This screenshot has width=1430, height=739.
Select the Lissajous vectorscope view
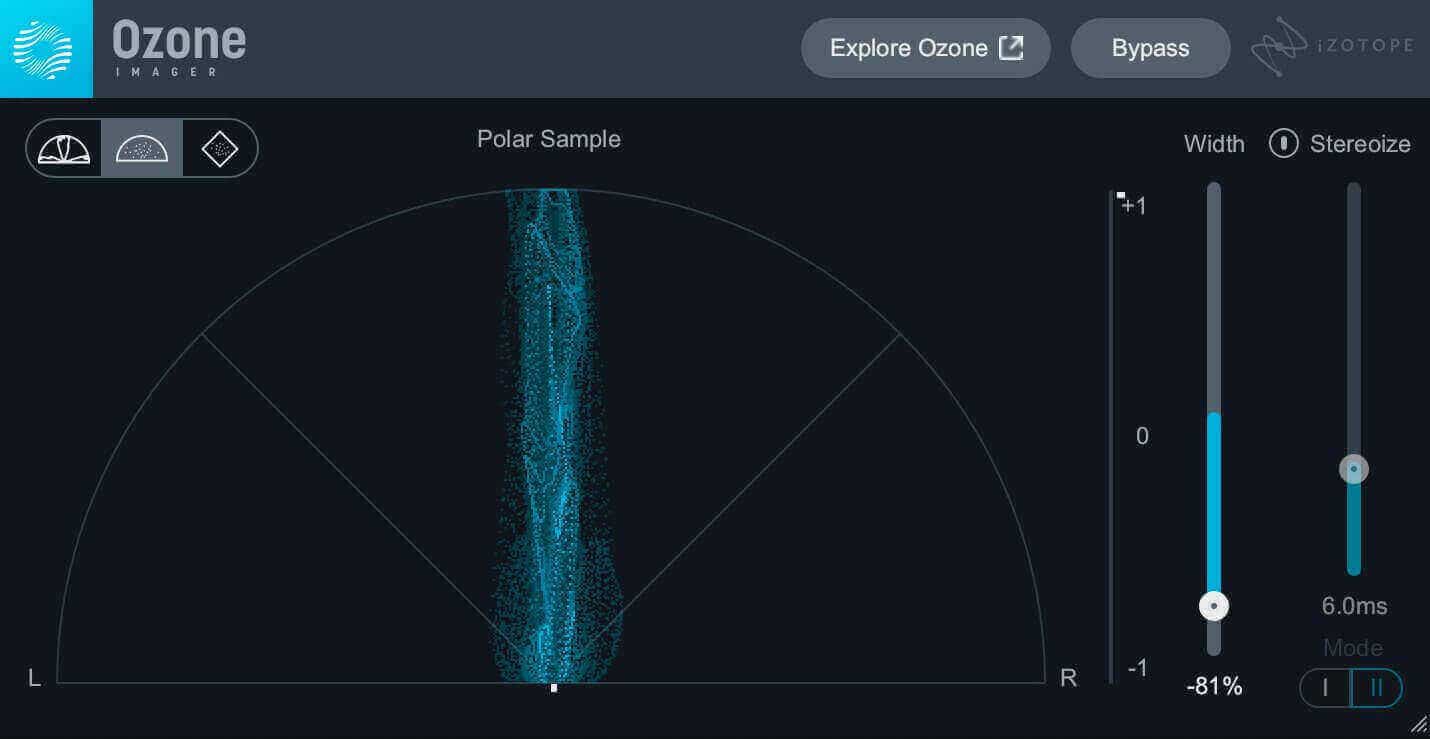point(220,148)
